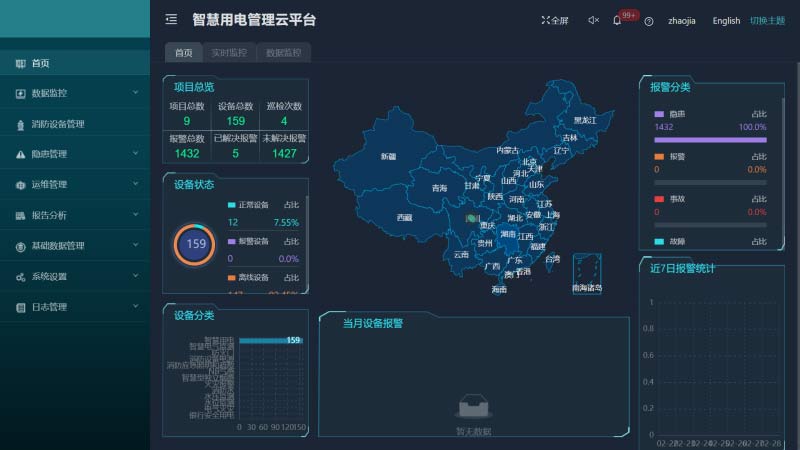Open notifications via the bell icon

(x=617, y=20)
